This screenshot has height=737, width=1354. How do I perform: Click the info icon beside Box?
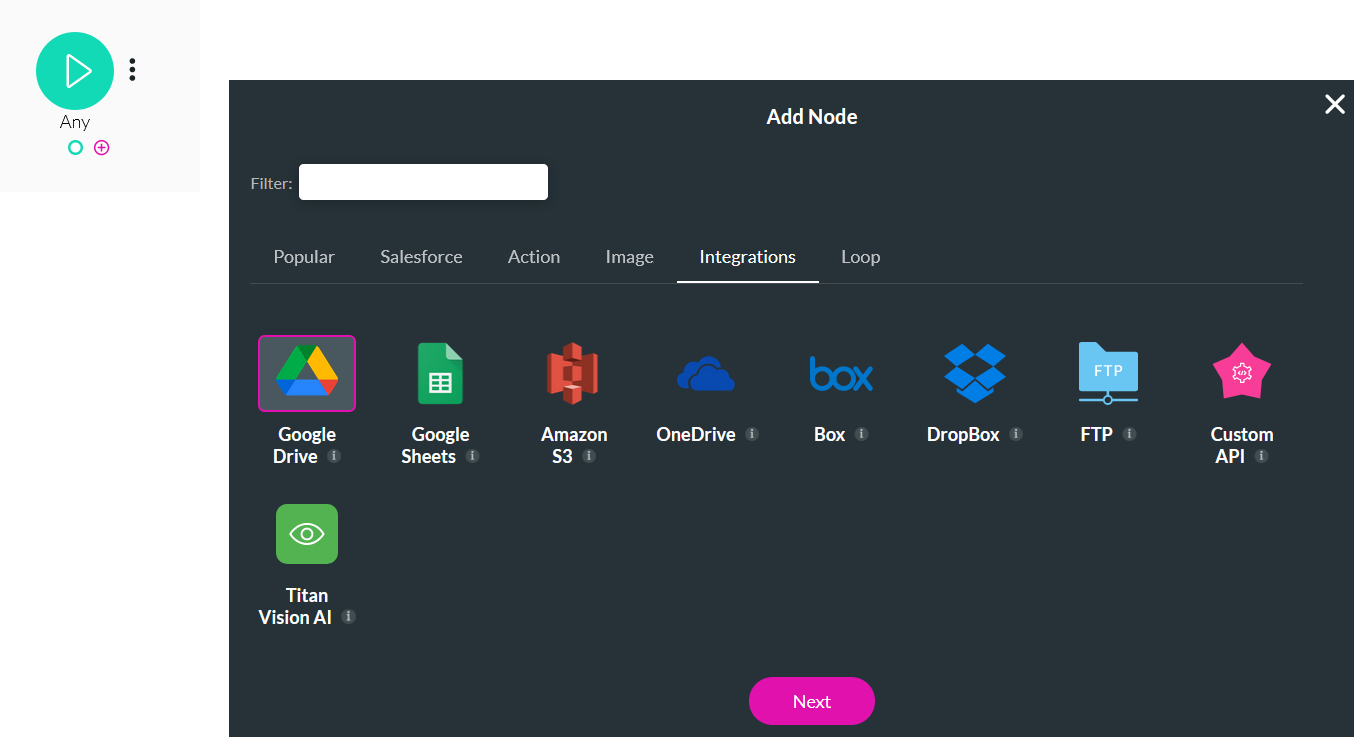(862, 434)
